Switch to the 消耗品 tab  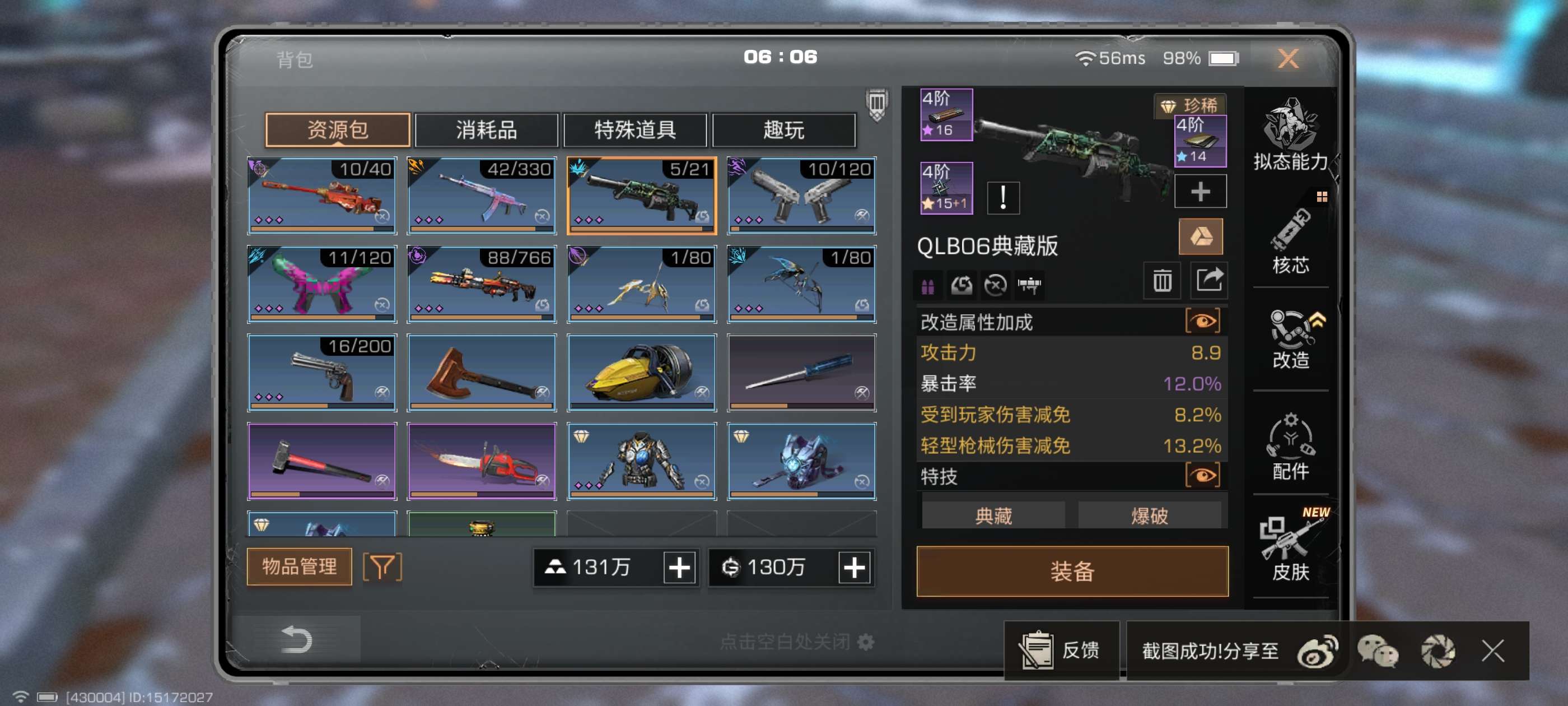point(486,130)
